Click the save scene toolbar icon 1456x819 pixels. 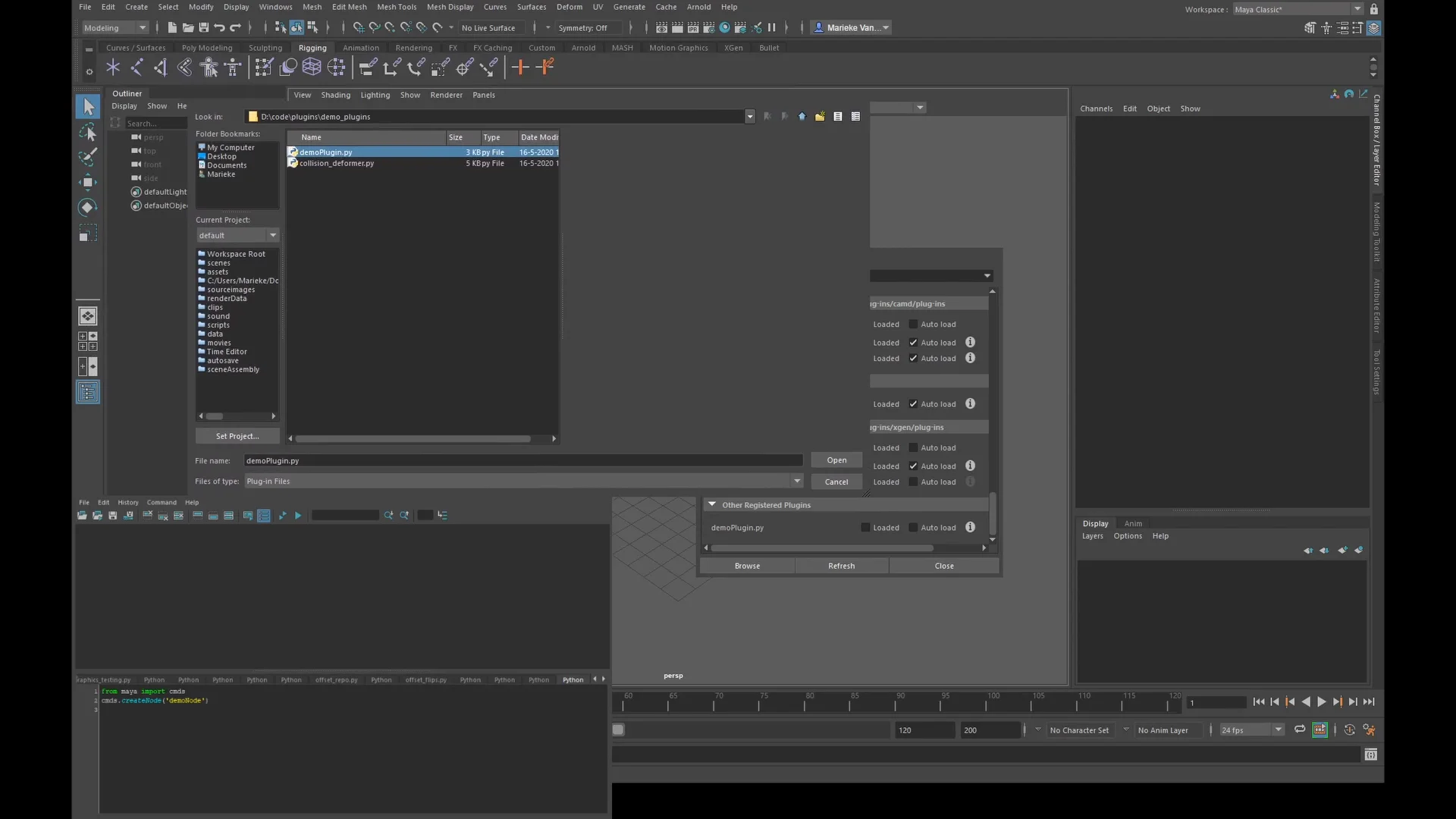point(204,28)
